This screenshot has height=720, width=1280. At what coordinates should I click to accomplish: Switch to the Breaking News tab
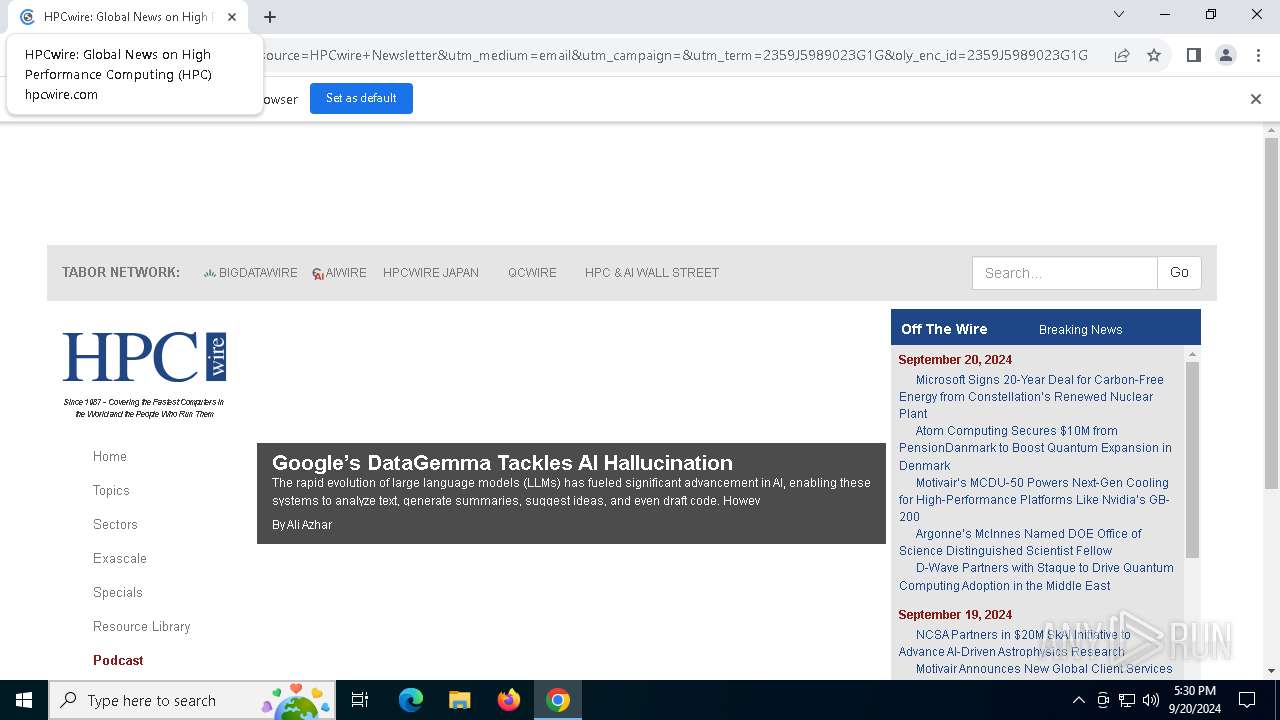click(x=1080, y=330)
